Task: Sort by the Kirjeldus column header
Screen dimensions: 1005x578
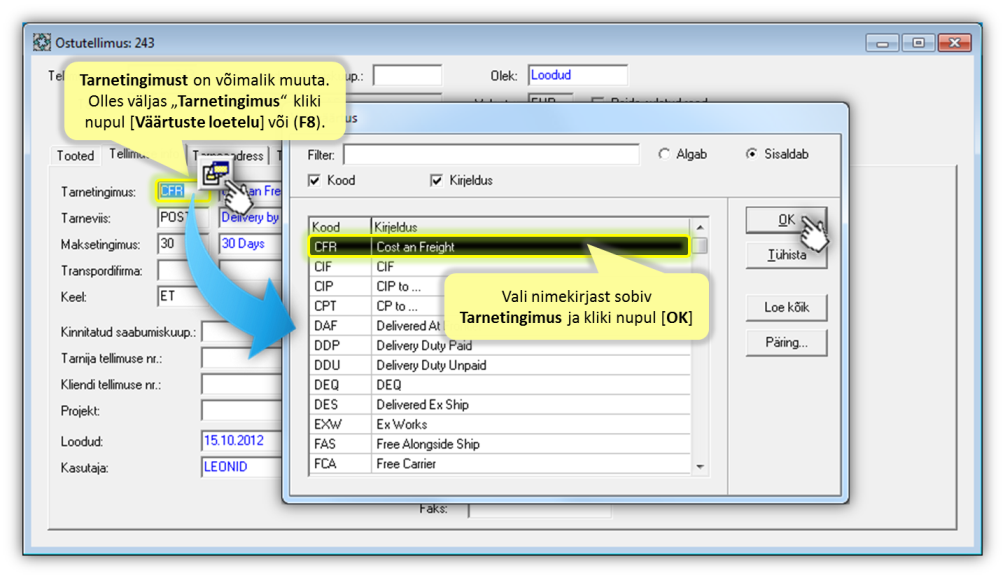Action: pyautogui.click(x=531, y=227)
